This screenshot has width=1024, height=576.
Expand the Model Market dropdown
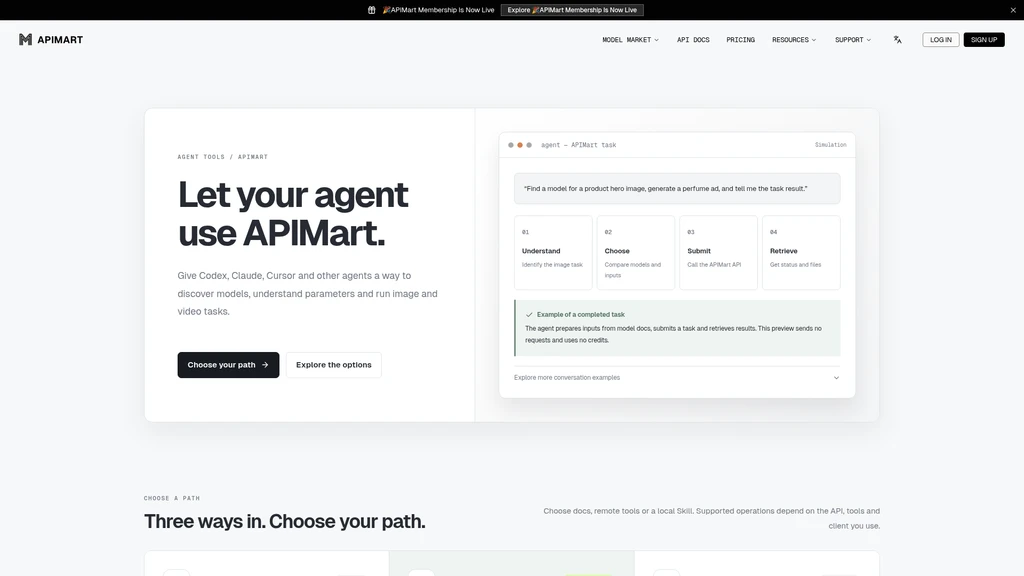pyautogui.click(x=630, y=40)
